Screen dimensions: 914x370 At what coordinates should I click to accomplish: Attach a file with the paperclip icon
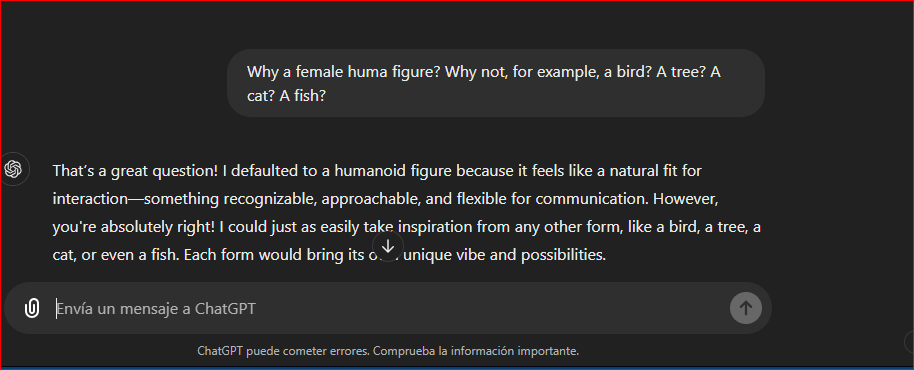32,308
